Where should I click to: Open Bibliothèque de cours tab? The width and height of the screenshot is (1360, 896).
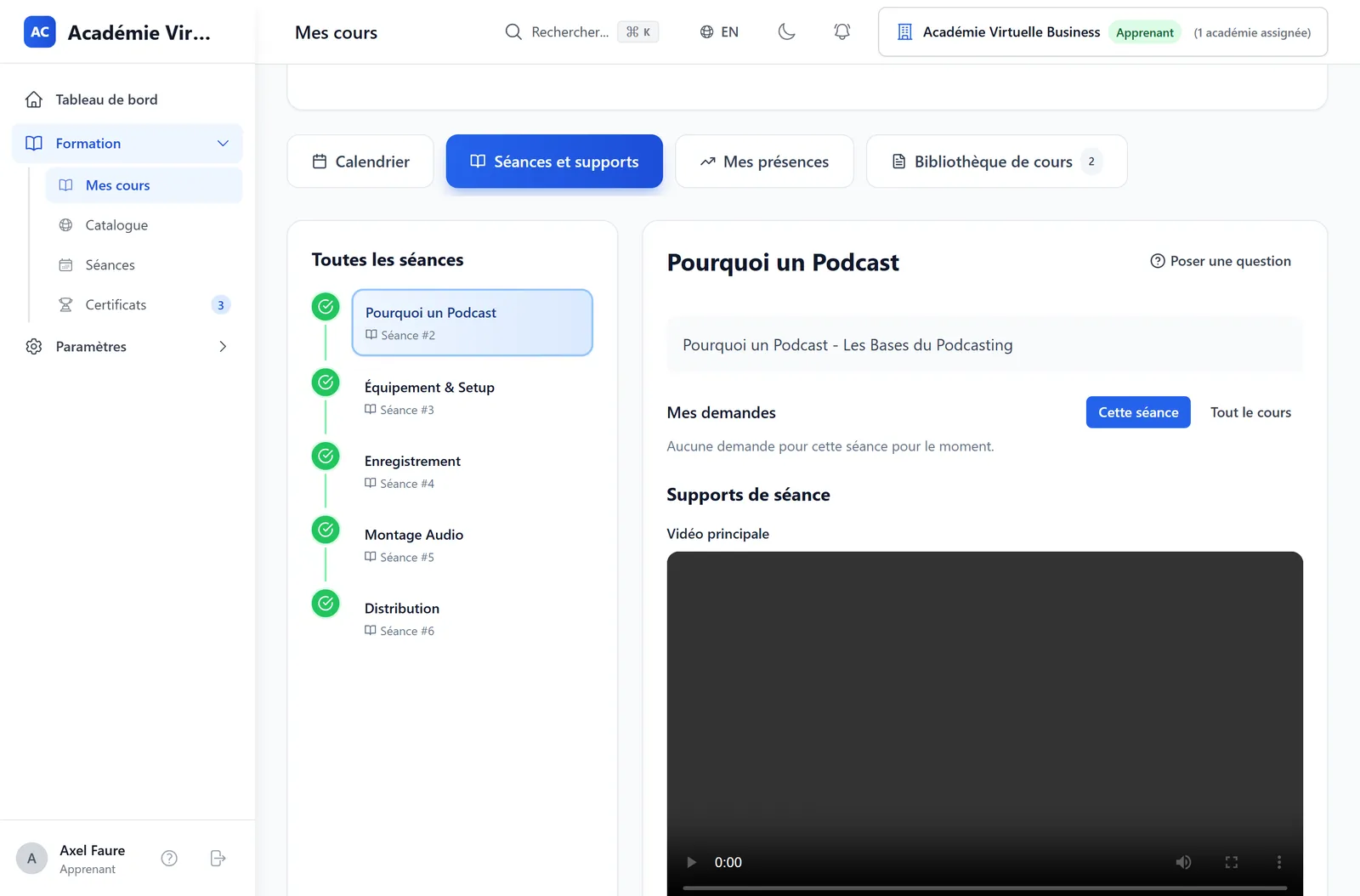click(996, 162)
